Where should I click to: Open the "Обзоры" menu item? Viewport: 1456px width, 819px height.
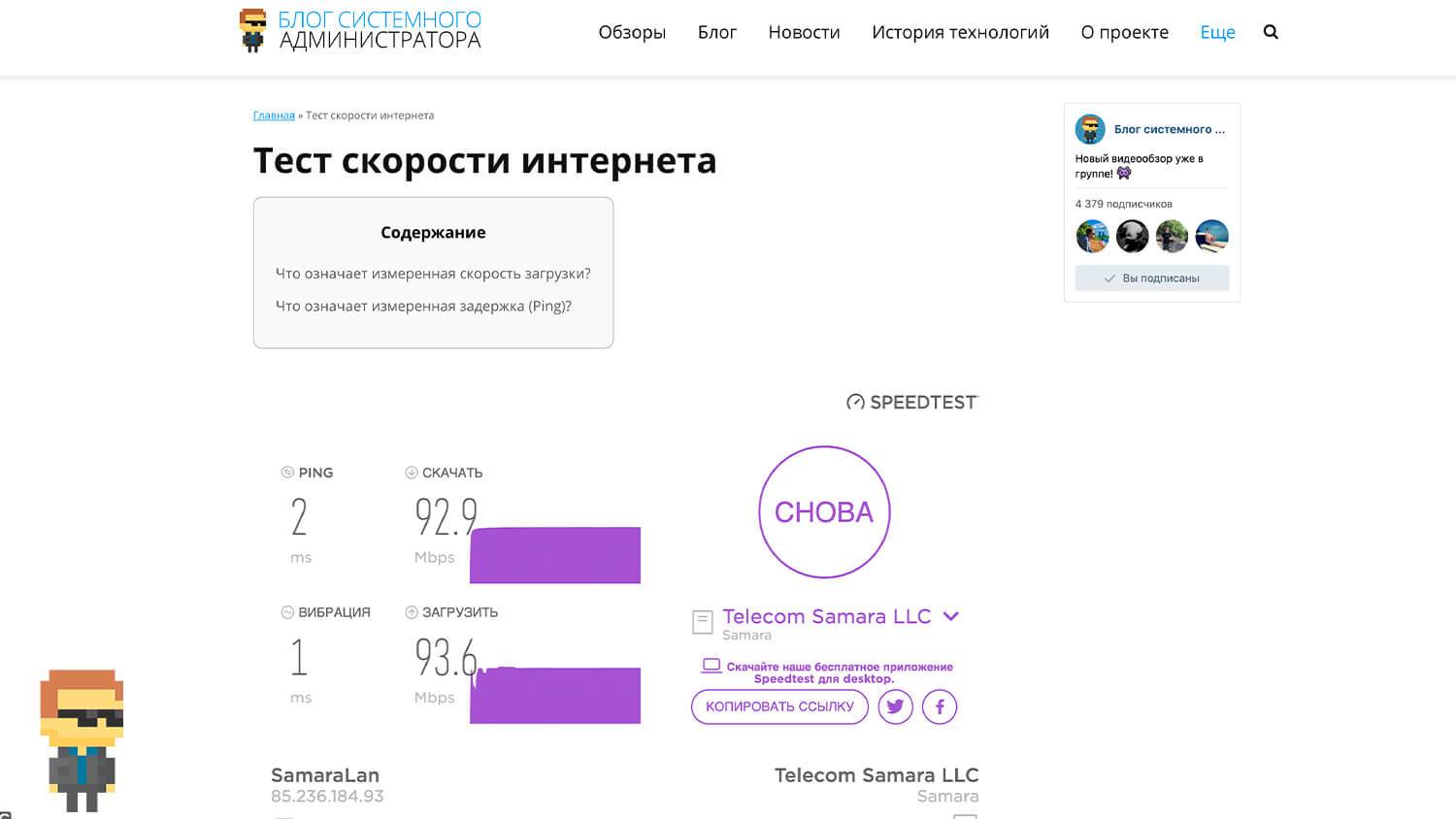coord(632,32)
